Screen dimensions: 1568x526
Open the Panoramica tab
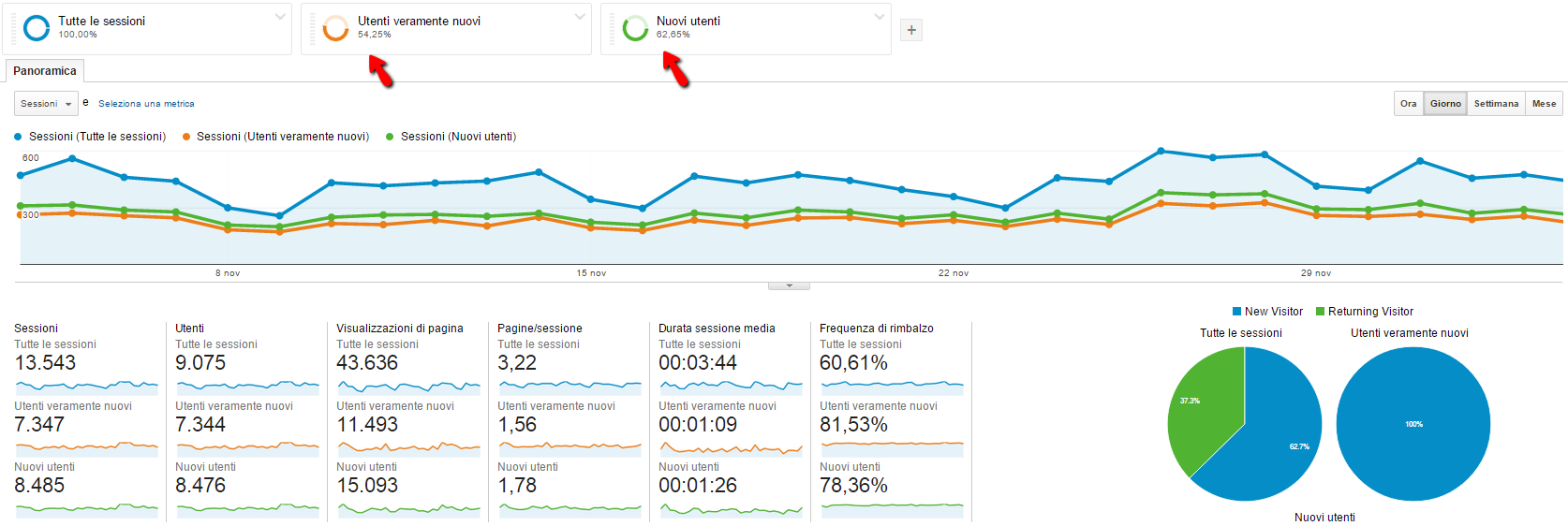(x=45, y=71)
